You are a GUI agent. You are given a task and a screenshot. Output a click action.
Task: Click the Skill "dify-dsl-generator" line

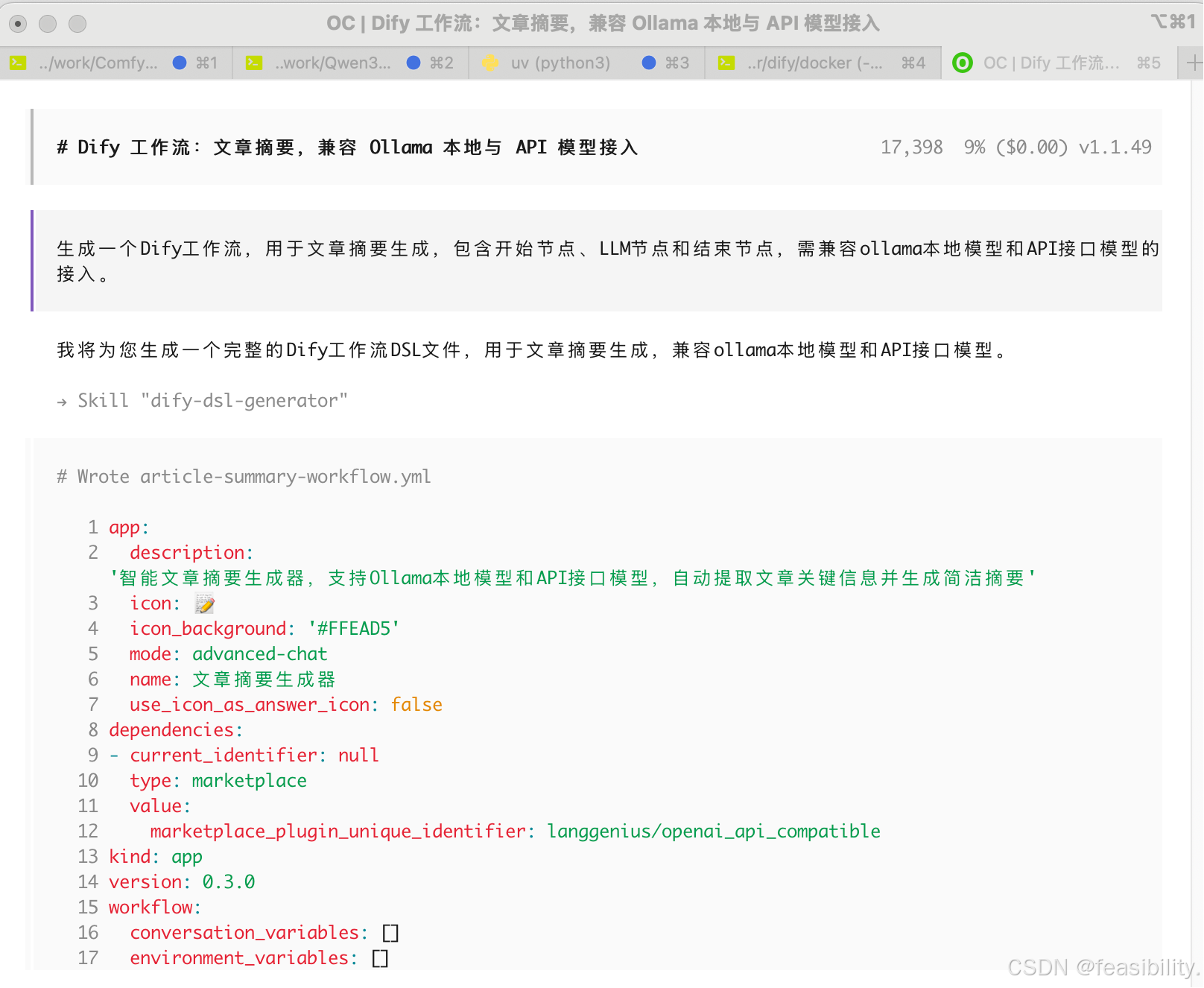tap(203, 401)
